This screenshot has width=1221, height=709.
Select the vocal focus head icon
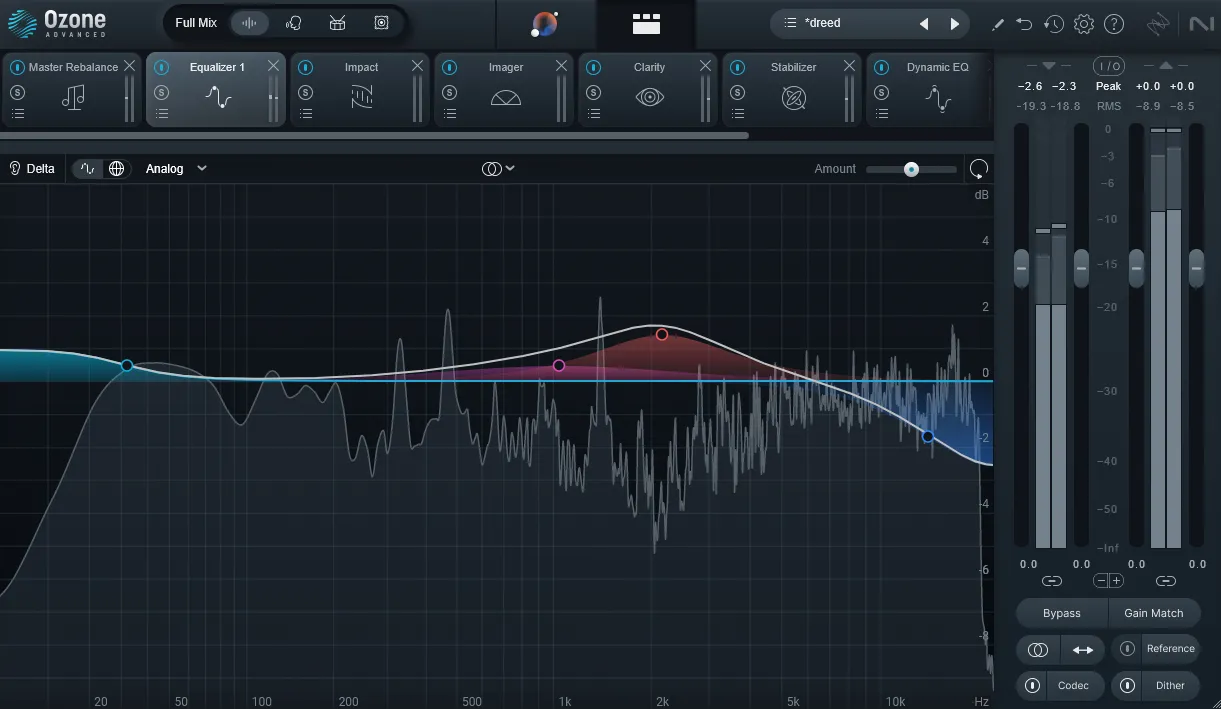[293, 23]
